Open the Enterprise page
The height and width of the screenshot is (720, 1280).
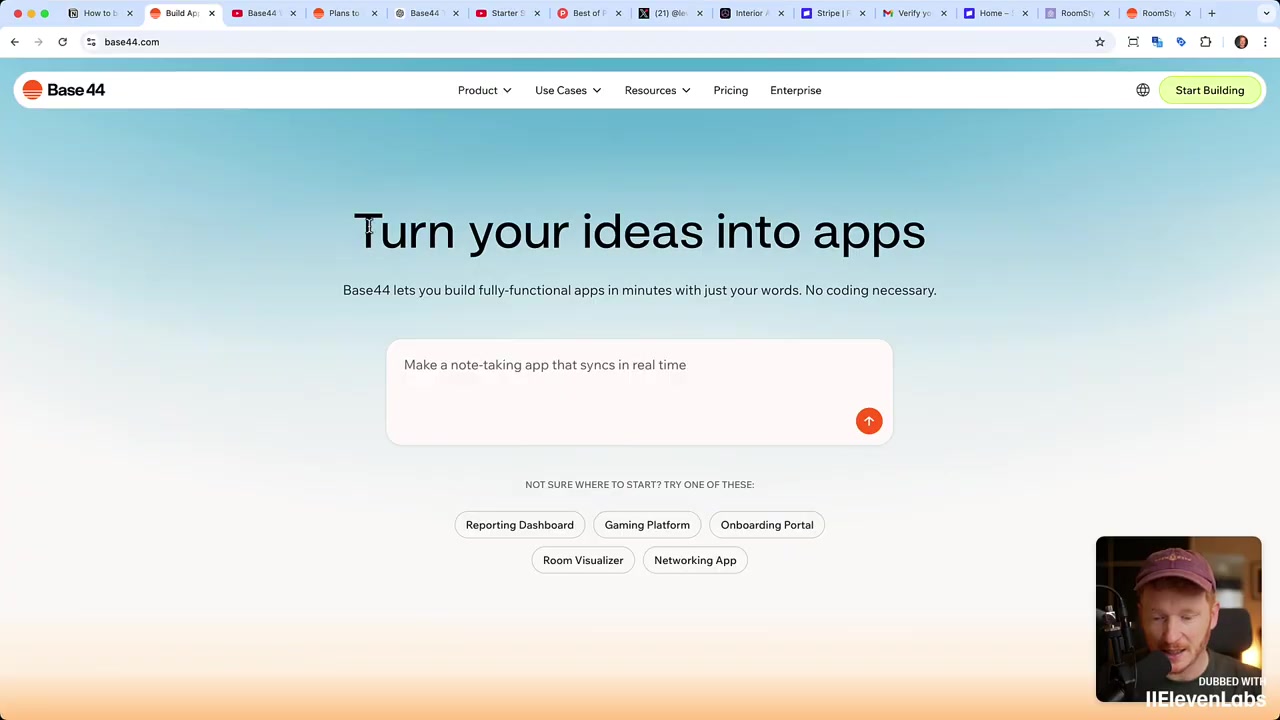(796, 90)
